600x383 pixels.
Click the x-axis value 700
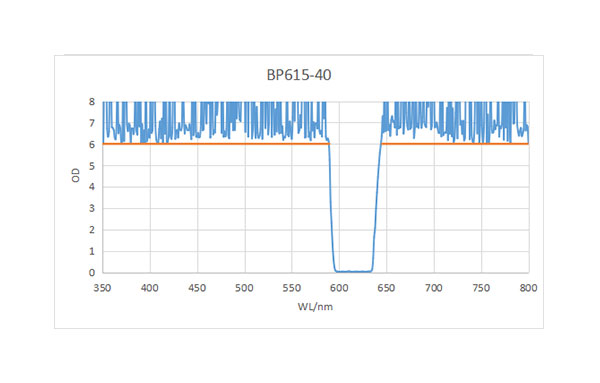pos(434,288)
